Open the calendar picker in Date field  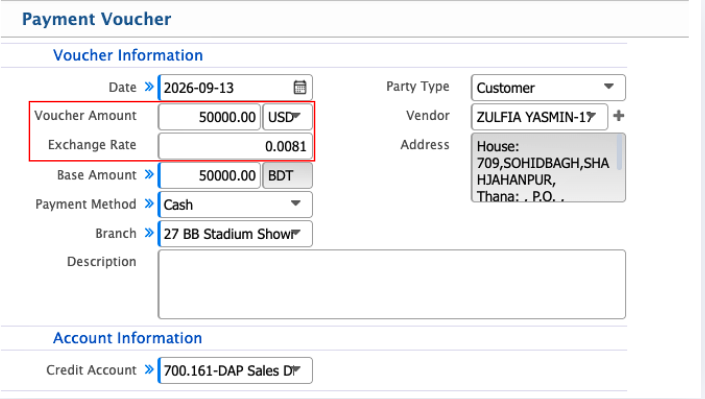pos(300,87)
